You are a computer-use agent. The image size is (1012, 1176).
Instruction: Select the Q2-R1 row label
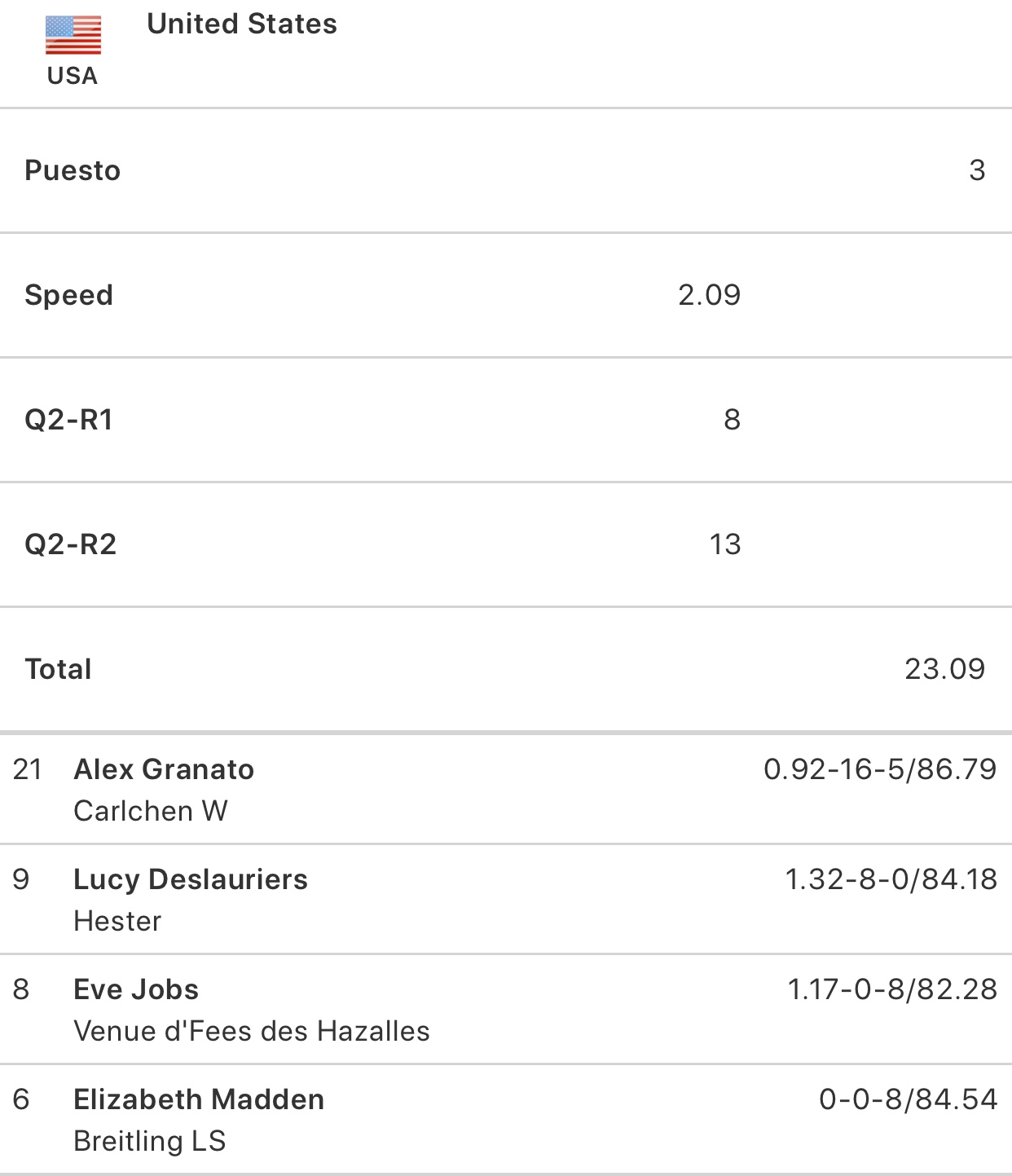69,420
